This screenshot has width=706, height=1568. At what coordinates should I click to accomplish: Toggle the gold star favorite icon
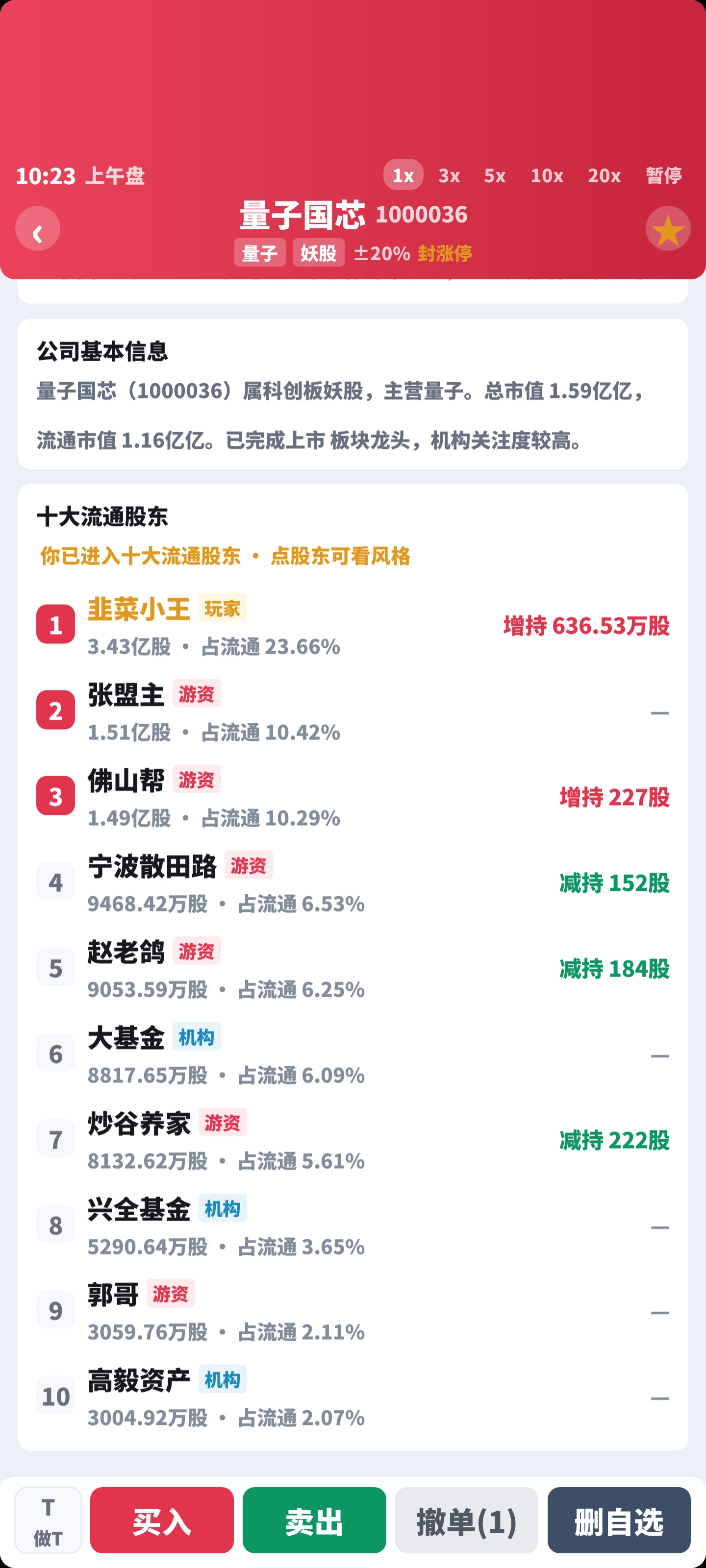coord(668,229)
